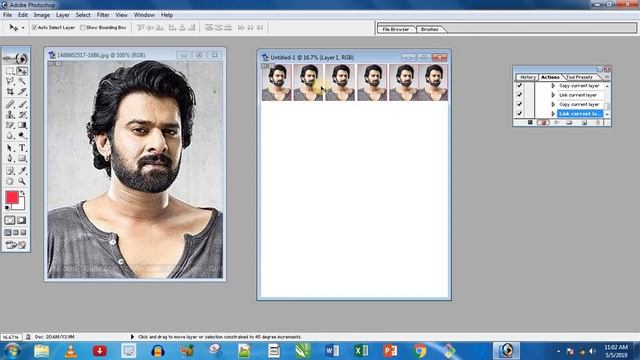Open the Filter menu
The image size is (640, 360).
coord(103,15)
